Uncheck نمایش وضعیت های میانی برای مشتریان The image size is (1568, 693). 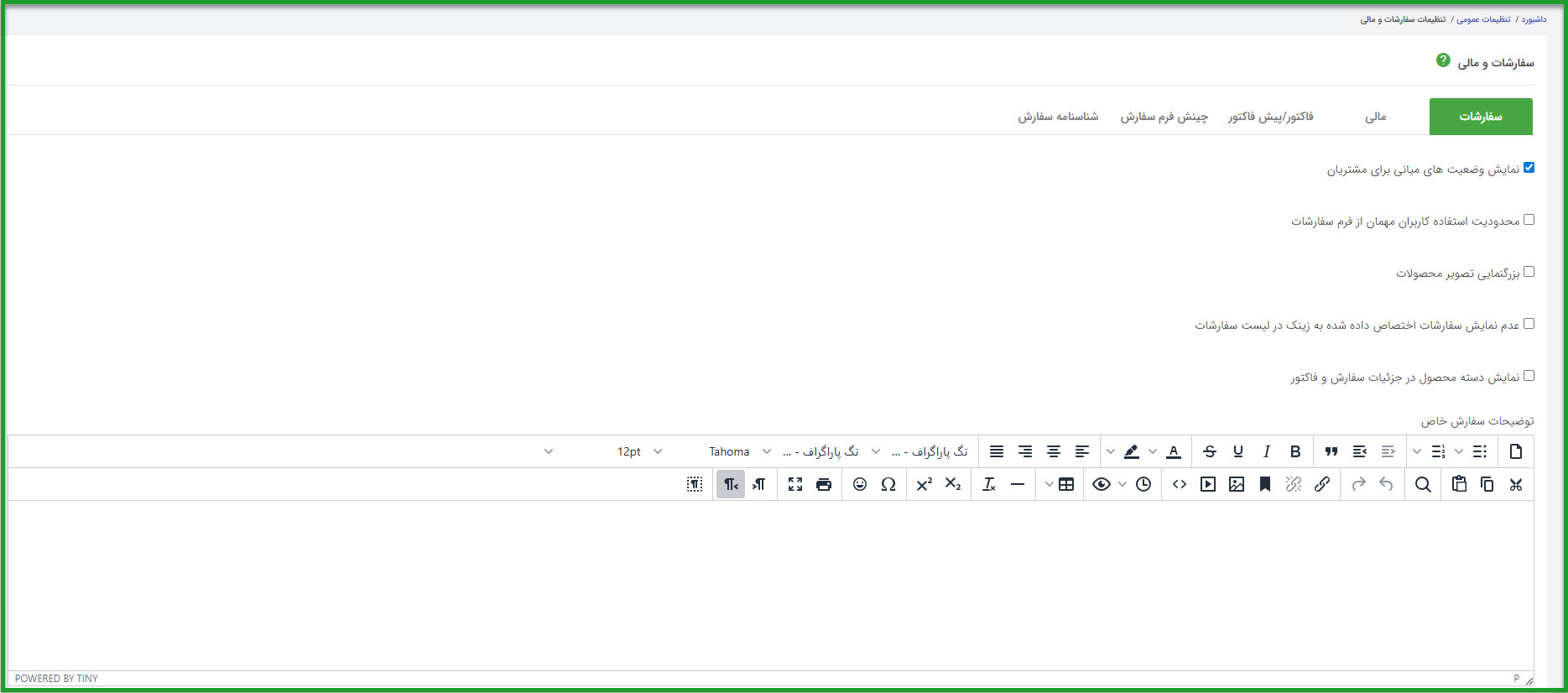point(1529,168)
